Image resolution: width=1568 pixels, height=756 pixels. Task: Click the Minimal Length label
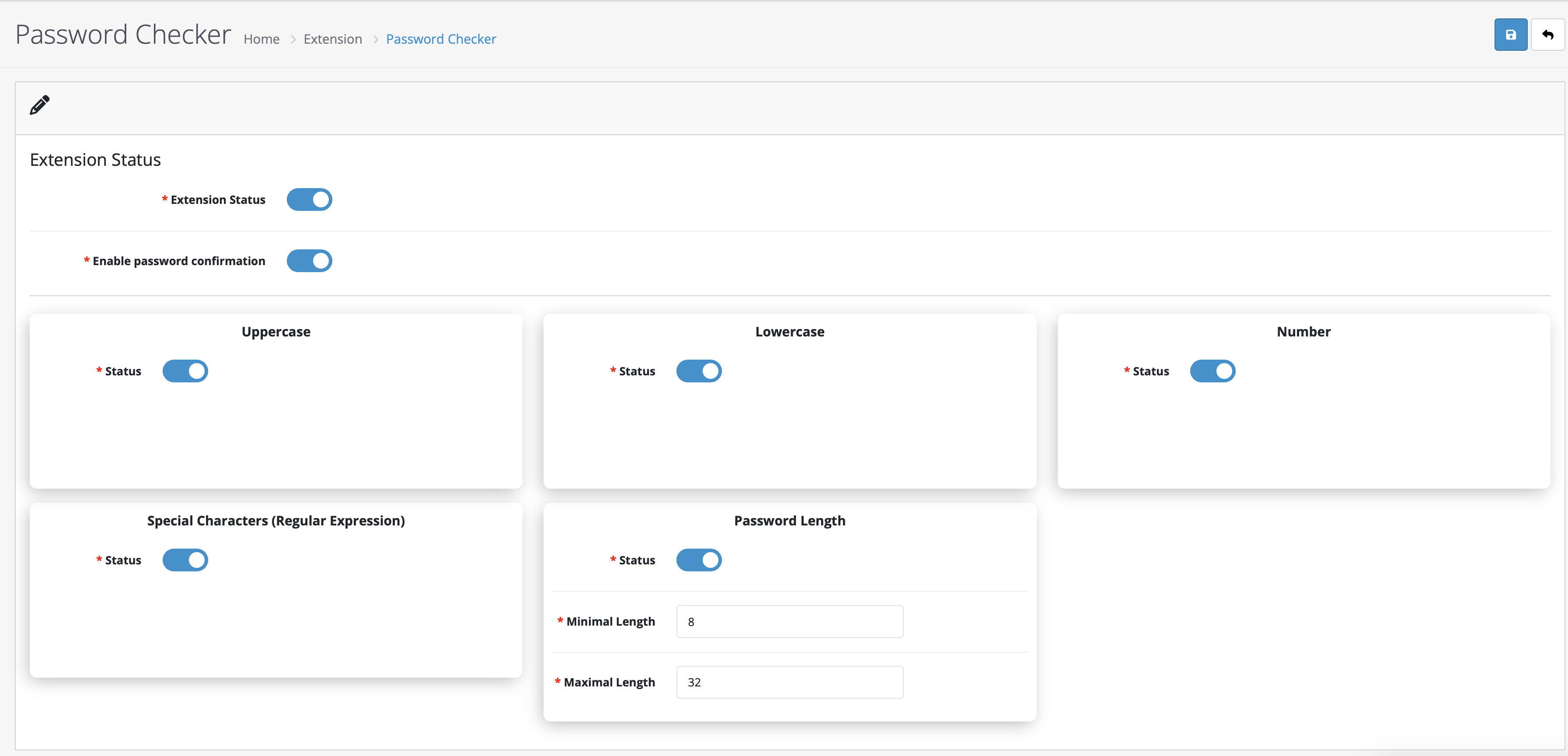click(610, 621)
